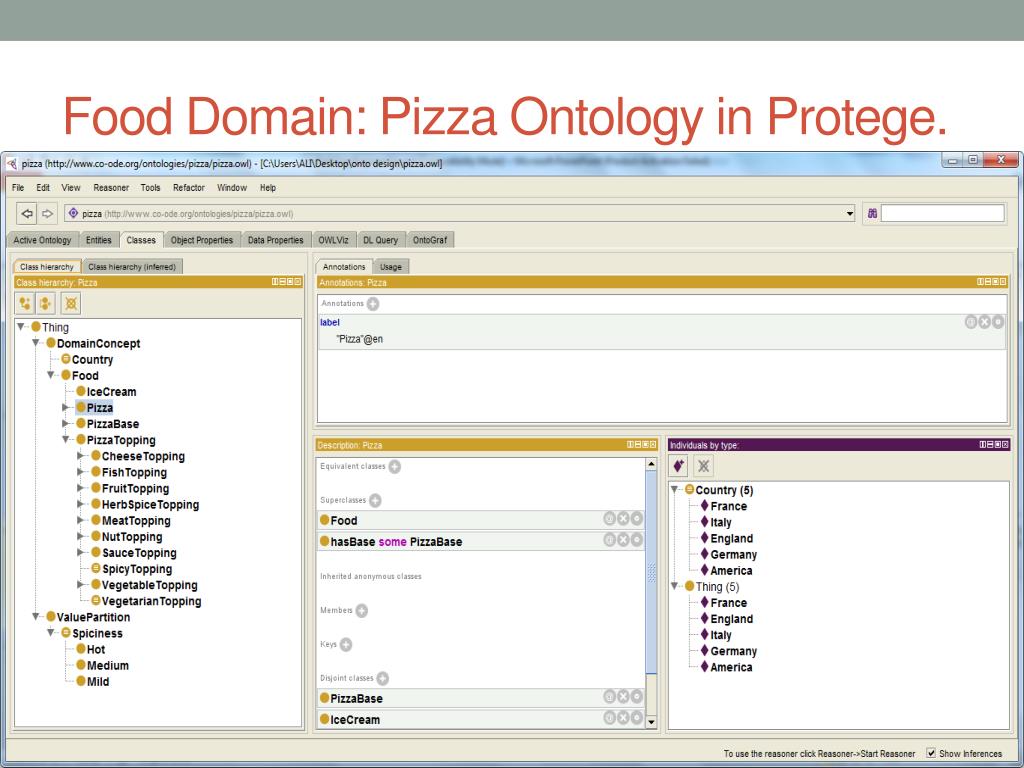Switch to the Object Properties tab
Image resolution: width=1024 pixels, height=768 pixels.
202,240
